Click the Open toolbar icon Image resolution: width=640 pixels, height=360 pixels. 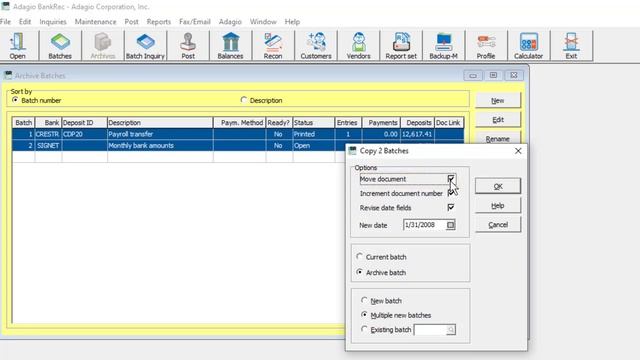[x=18, y=46]
